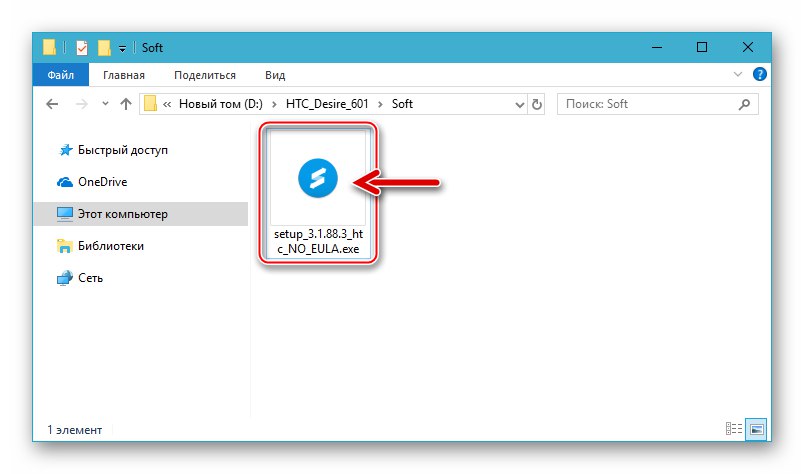Open Библиотеки in the navigation pane
The width and height of the screenshot is (804, 474).
point(100,246)
